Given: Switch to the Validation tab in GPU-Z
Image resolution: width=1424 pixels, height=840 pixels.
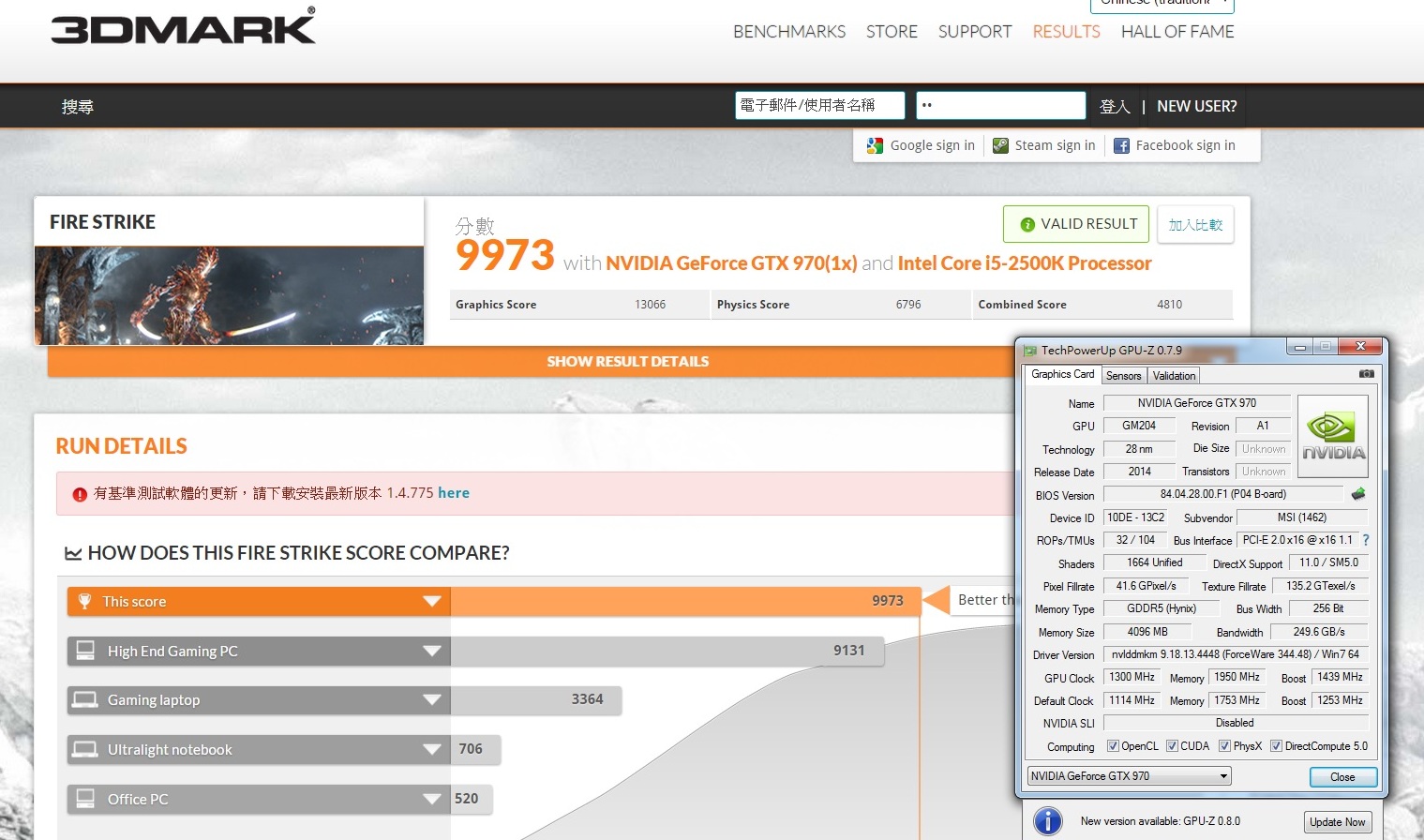Looking at the screenshot, I should pyautogui.click(x=1174, y=376).
